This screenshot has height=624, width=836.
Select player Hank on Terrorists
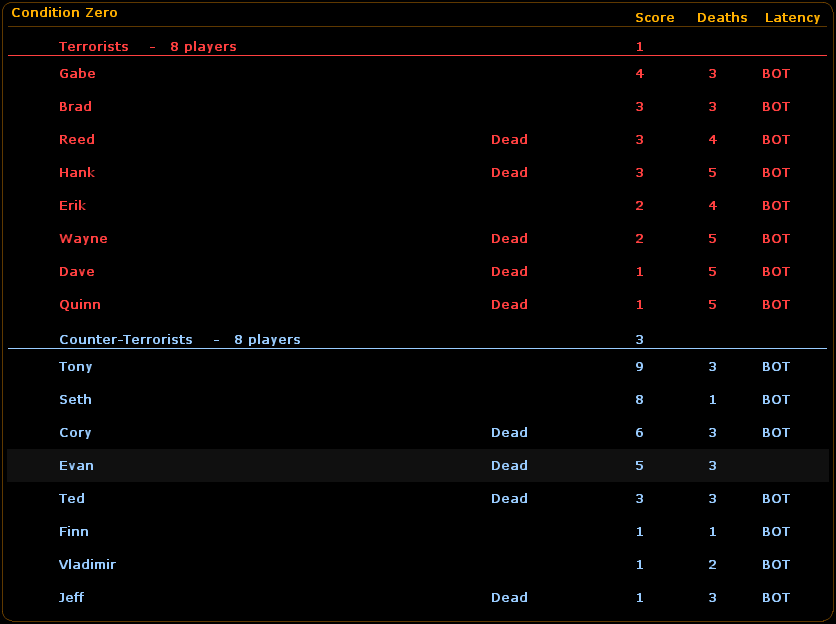coord(77,172)
